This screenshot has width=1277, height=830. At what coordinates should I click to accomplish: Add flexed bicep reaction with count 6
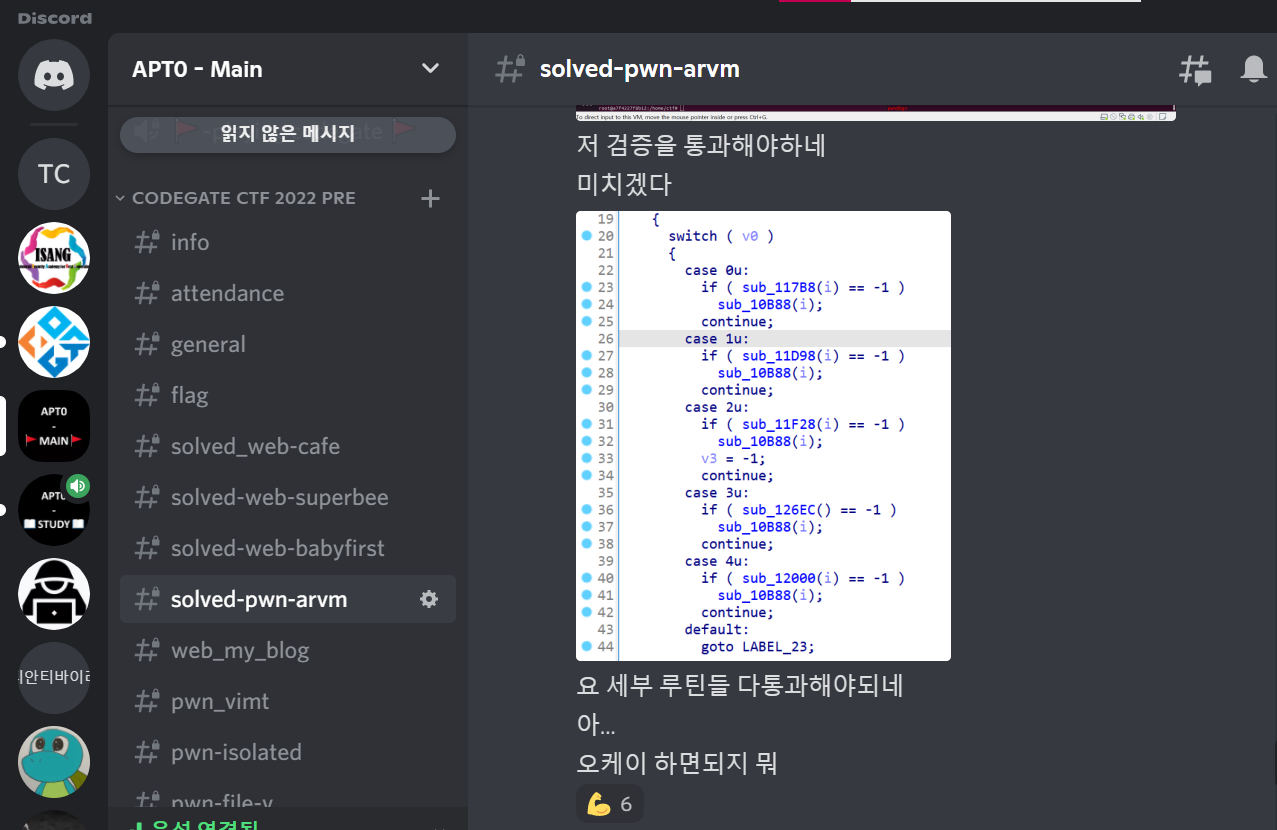click(610, 804)
